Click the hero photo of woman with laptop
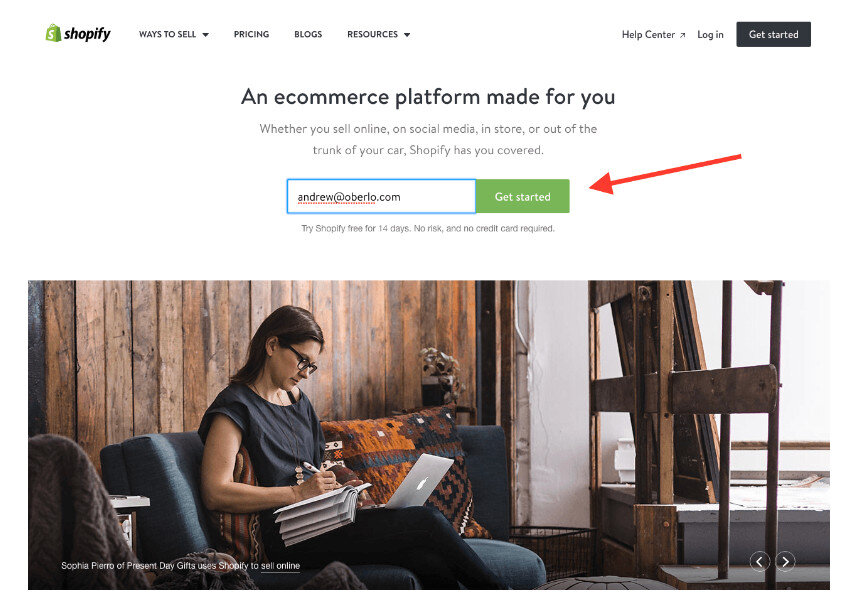 coord(429,435)
